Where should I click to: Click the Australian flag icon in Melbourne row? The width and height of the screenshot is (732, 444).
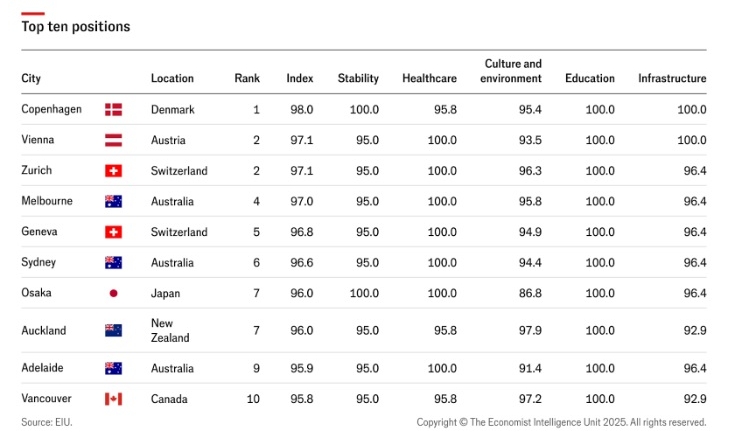pos(113,201)
